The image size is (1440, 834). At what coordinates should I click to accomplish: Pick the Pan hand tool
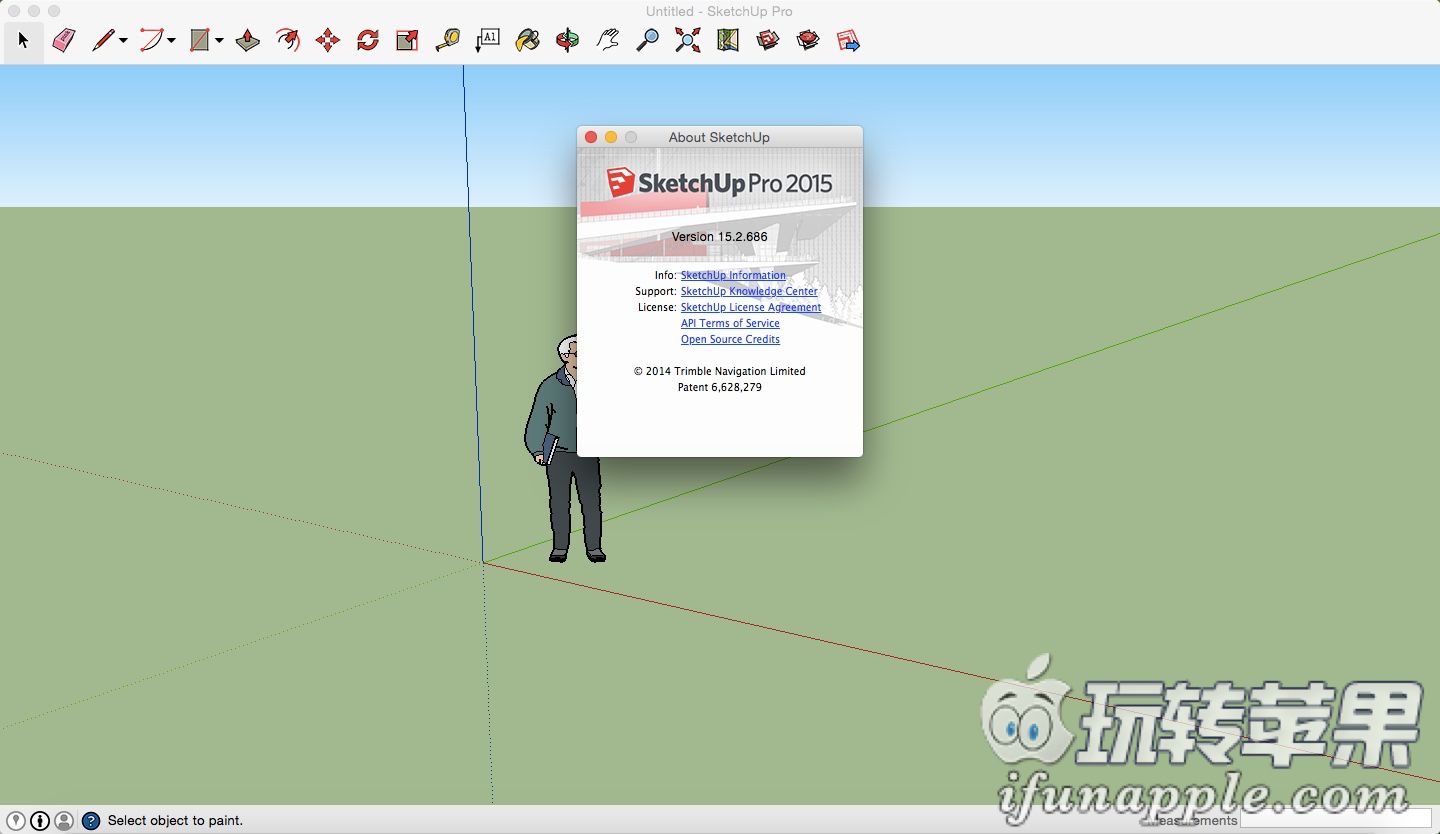pos(607,41)
